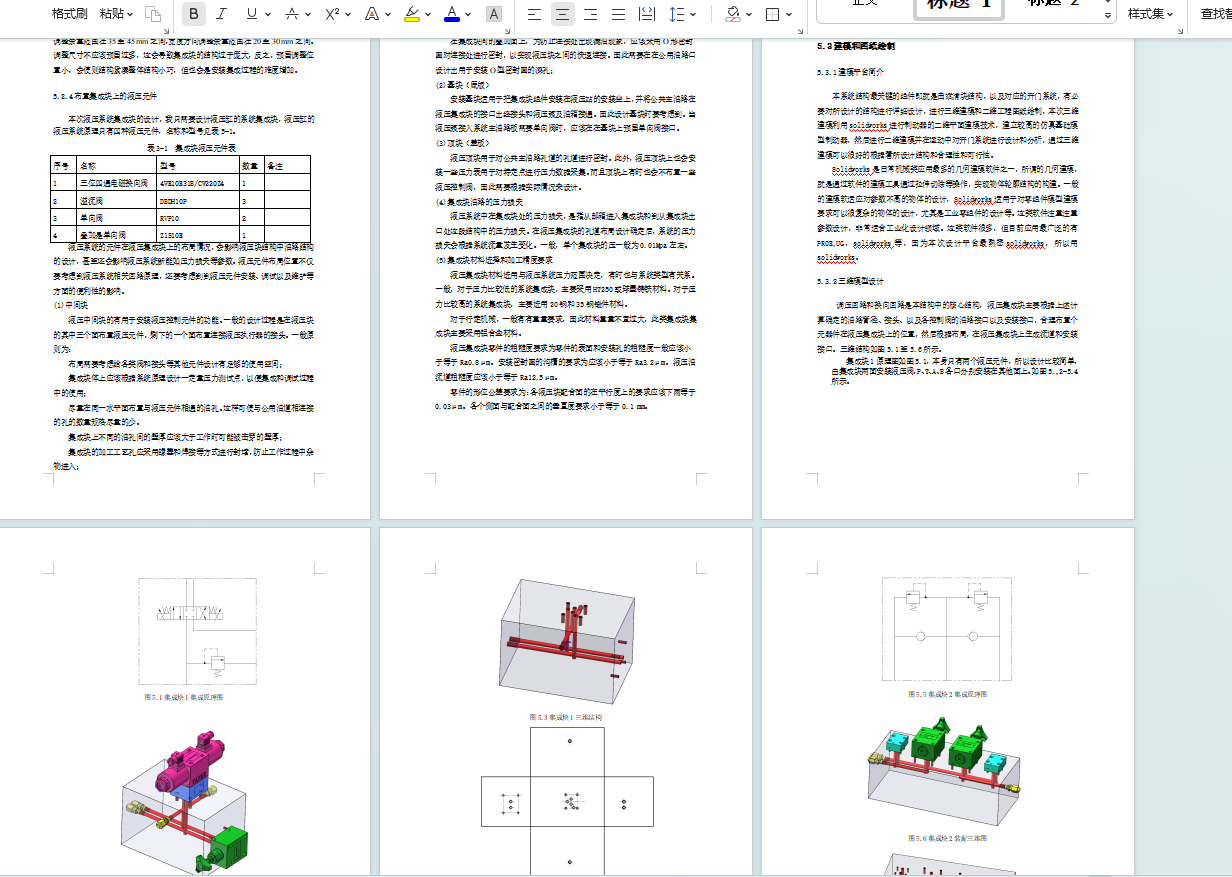Click the 格式刷 format painter button

pyautogui.click(x=70, y=14)
